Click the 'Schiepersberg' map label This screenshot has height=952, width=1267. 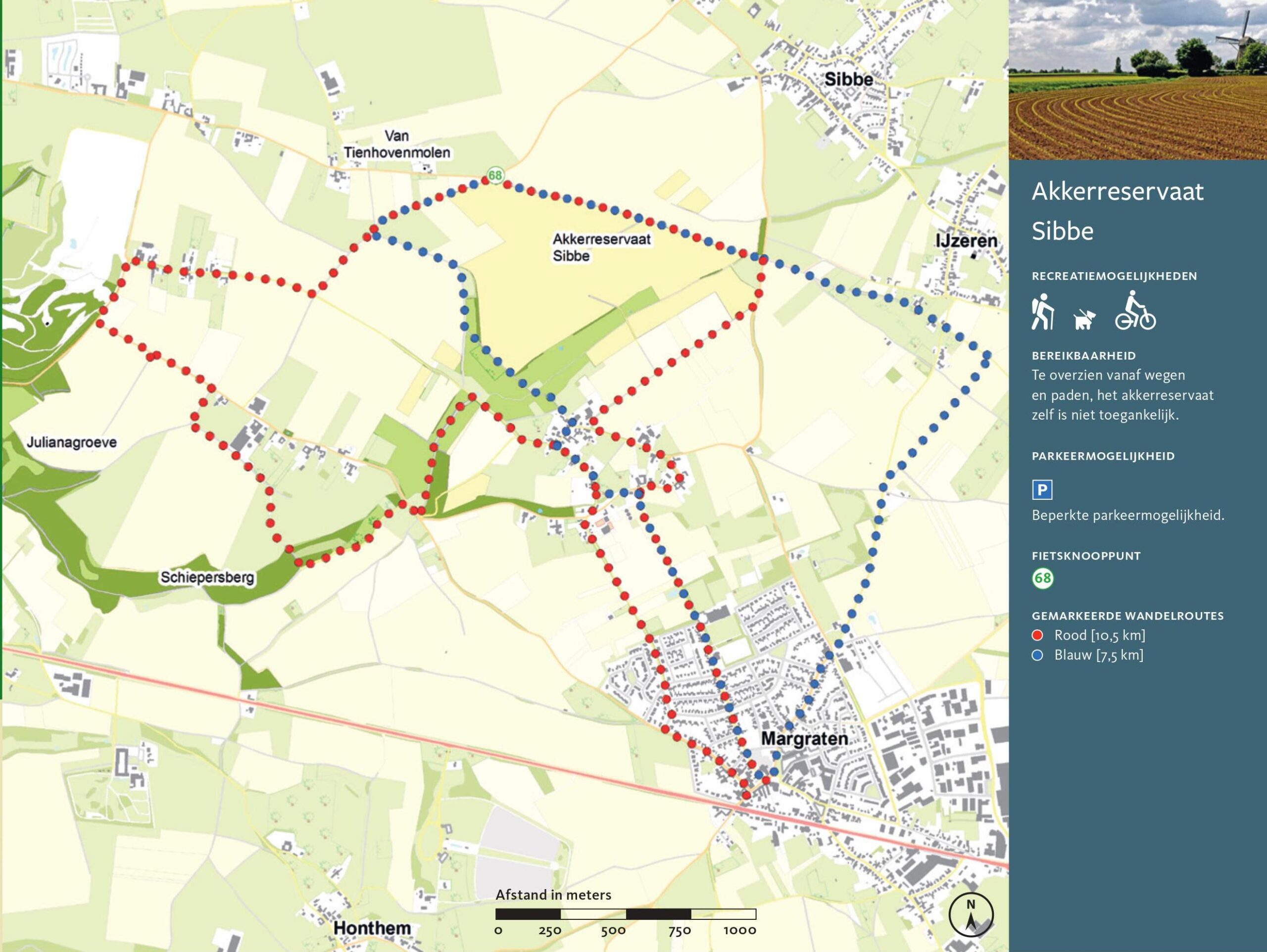click(207, 577)
